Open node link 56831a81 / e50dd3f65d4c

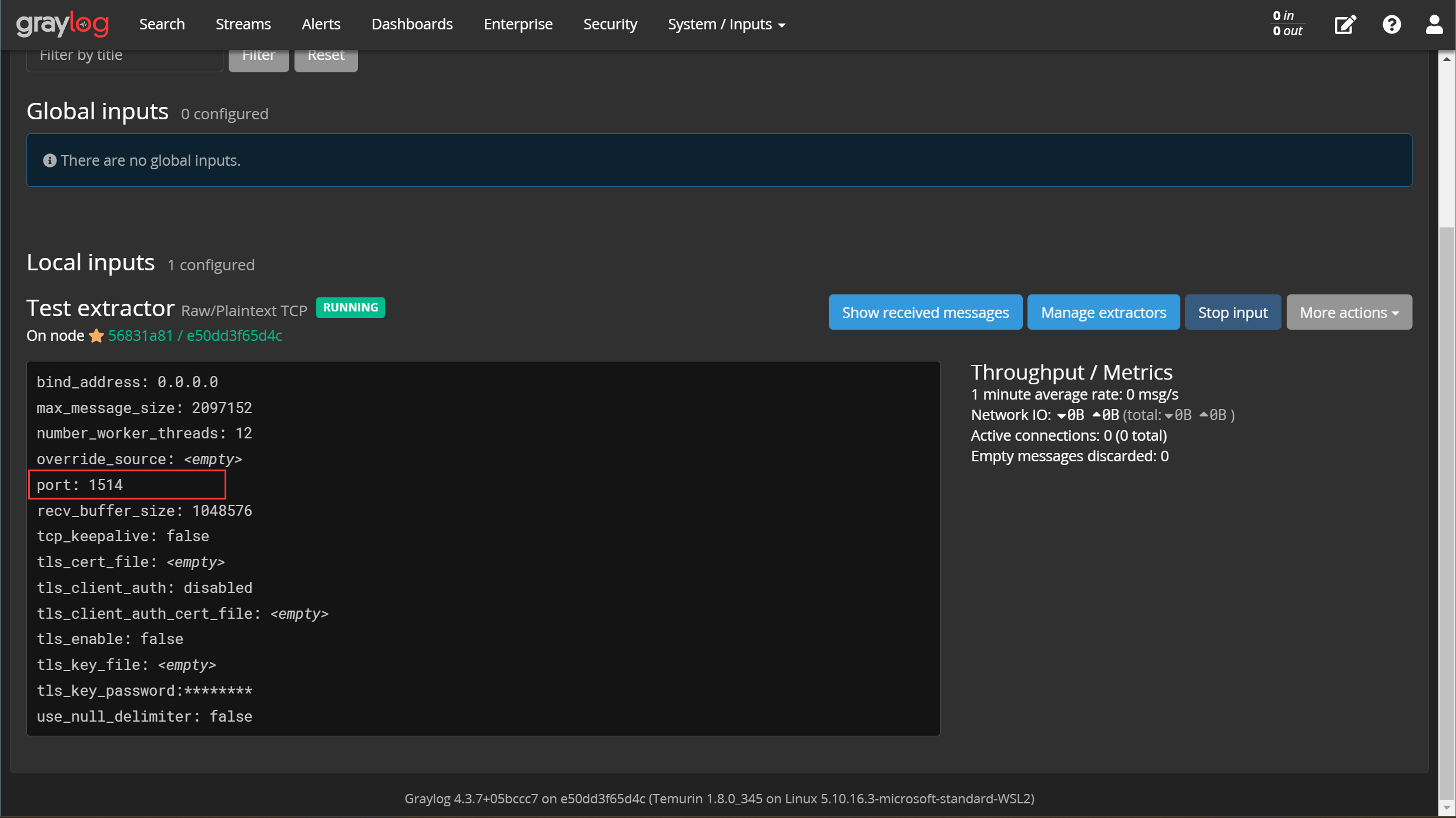(x=195, y=336)
